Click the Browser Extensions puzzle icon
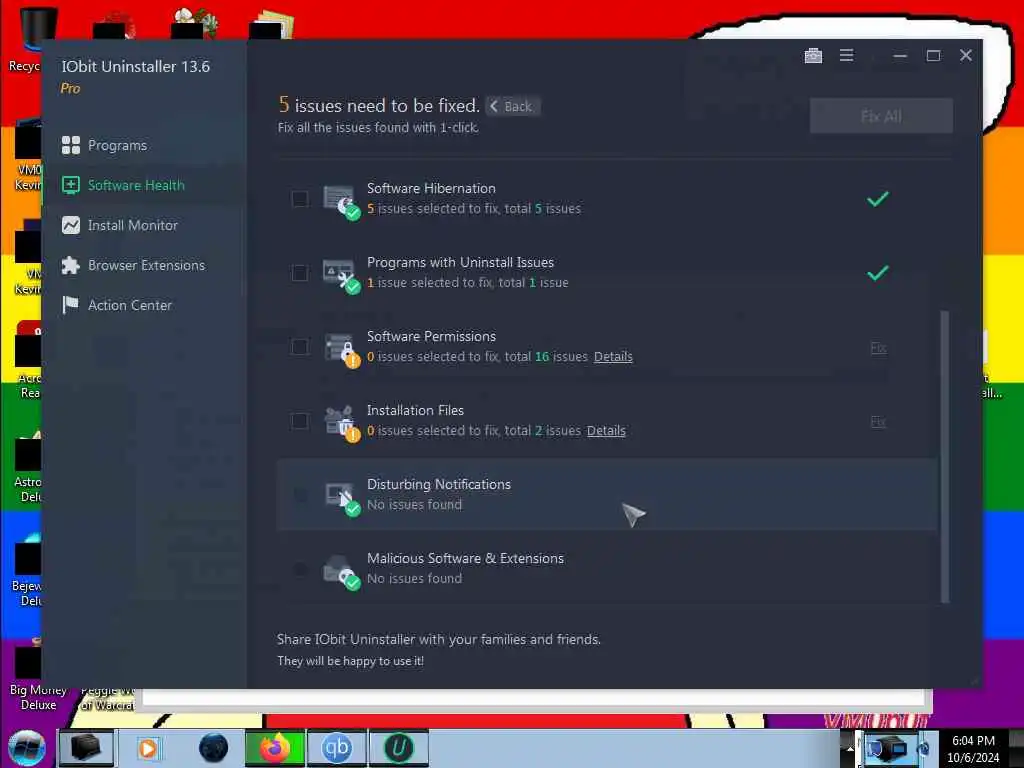Image resolution: width=1024 pixels, height=768 pixels. [x=71, y=265]
